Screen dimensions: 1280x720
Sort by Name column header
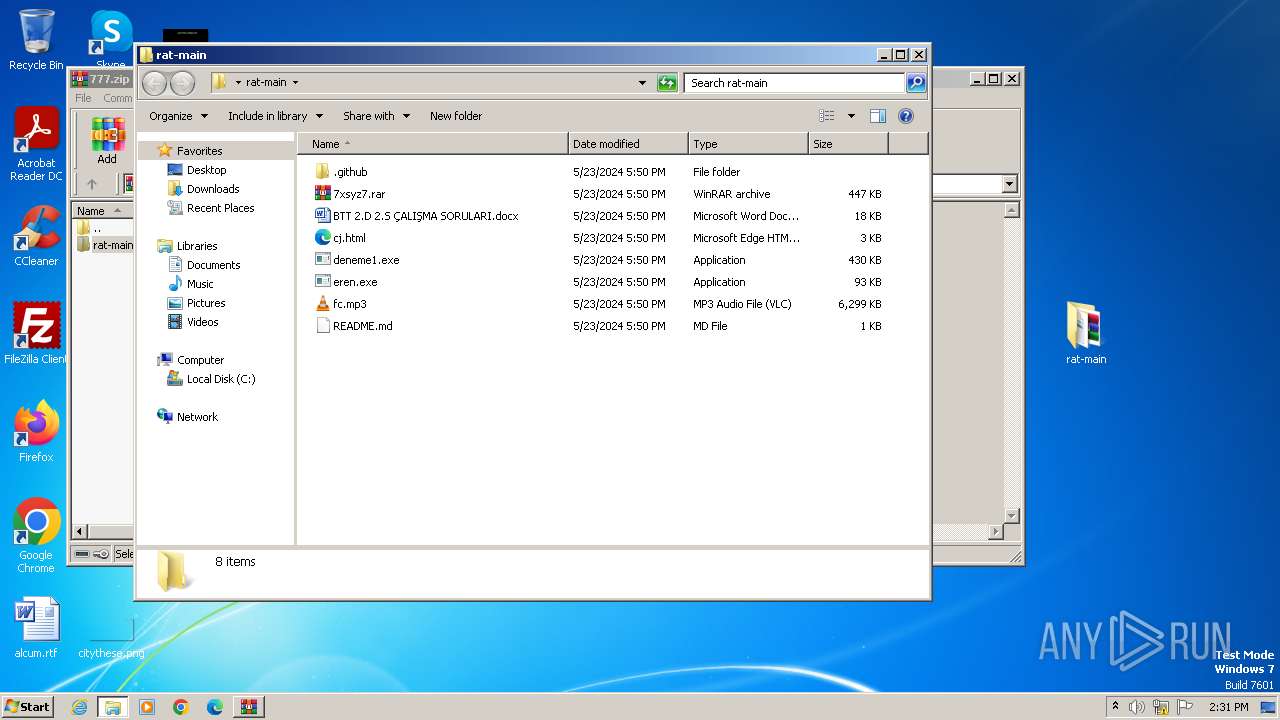click(x=433, y=144)
